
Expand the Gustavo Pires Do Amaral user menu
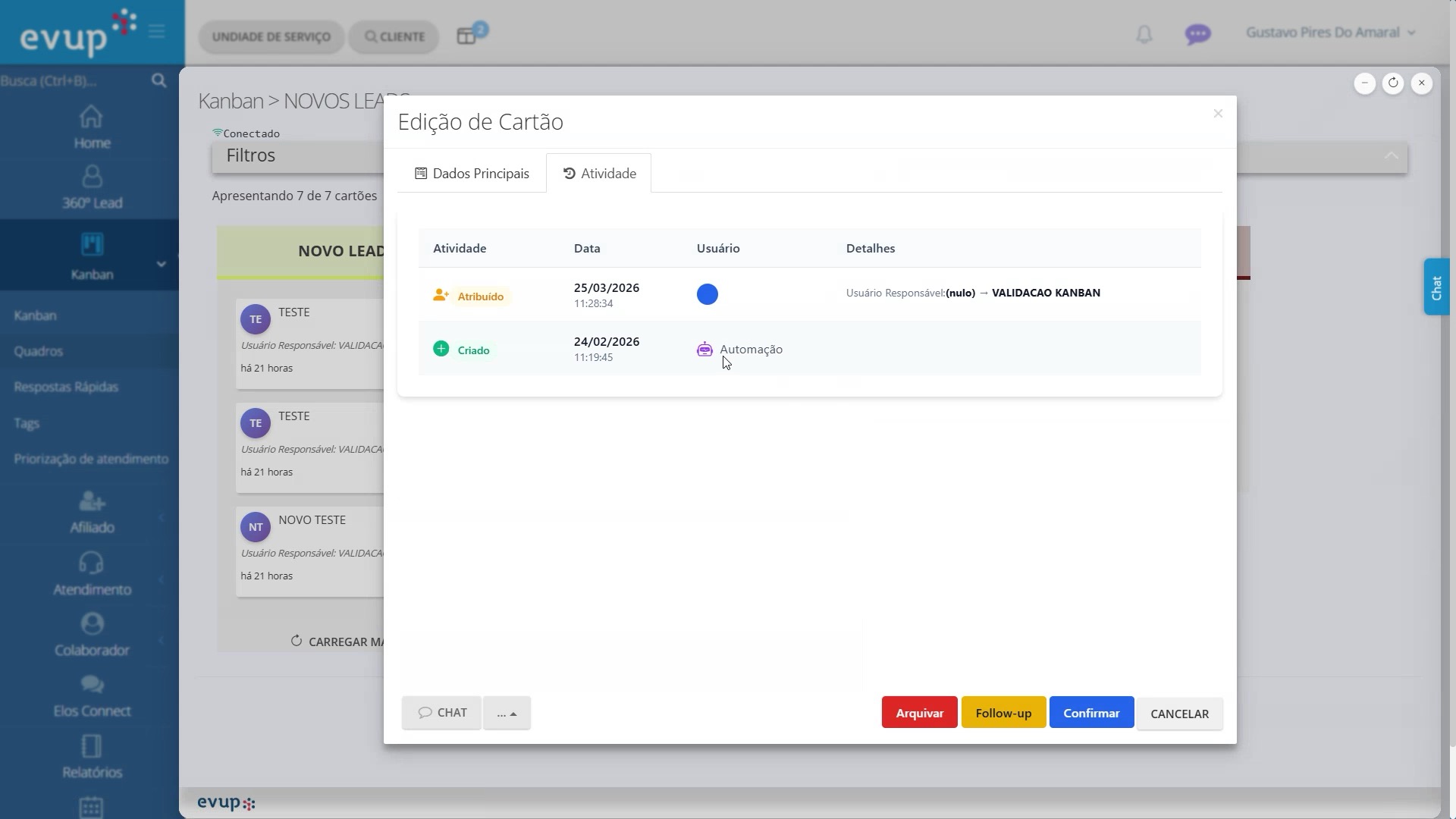pos(1331,33)
